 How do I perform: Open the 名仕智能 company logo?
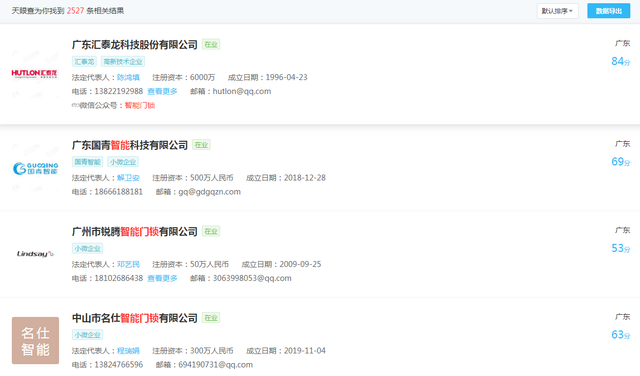(36, 340)
